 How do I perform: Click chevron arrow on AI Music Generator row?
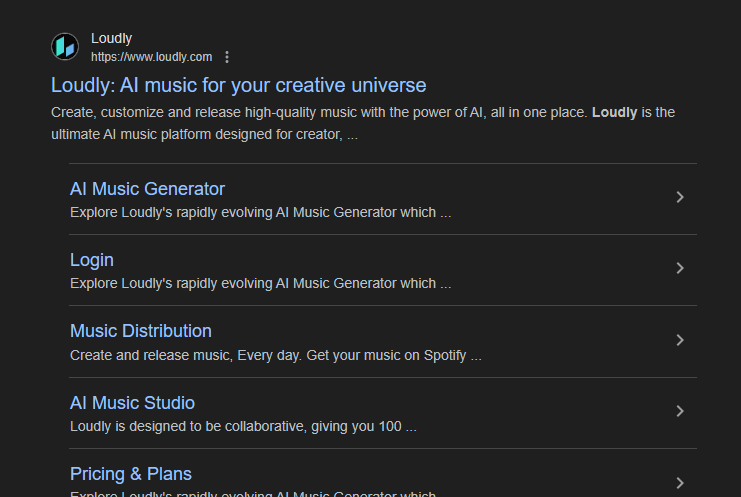[x=680, y=197]
